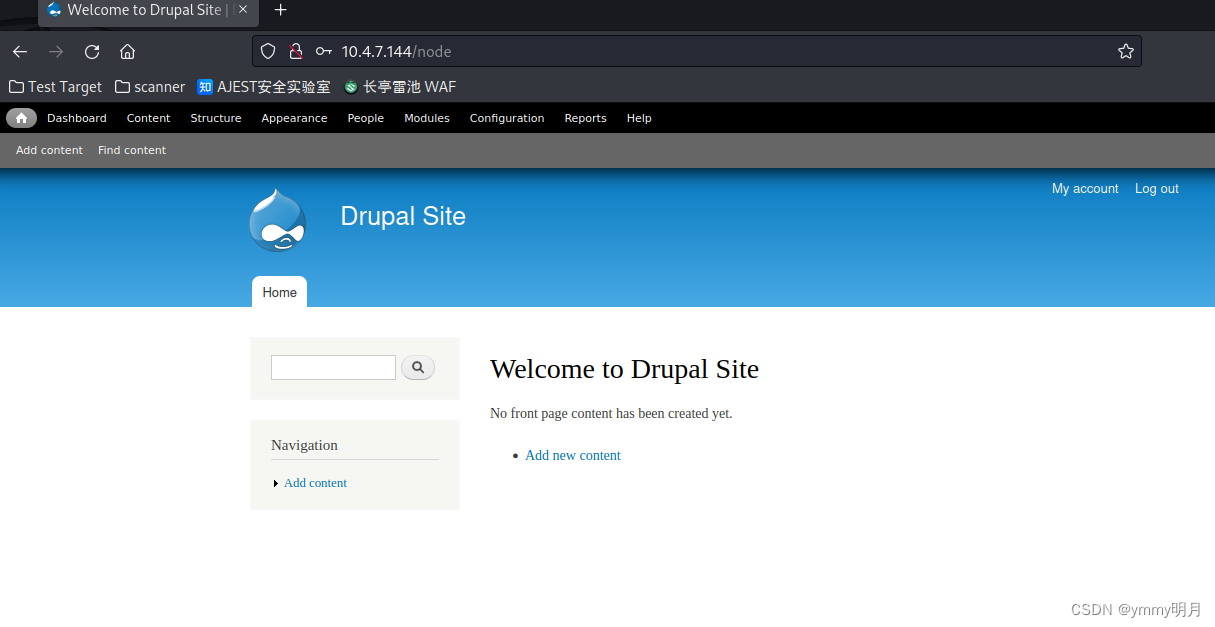Open the People admin menu
This screenshot has width=1215, height=627.
[x=366, y=118]
